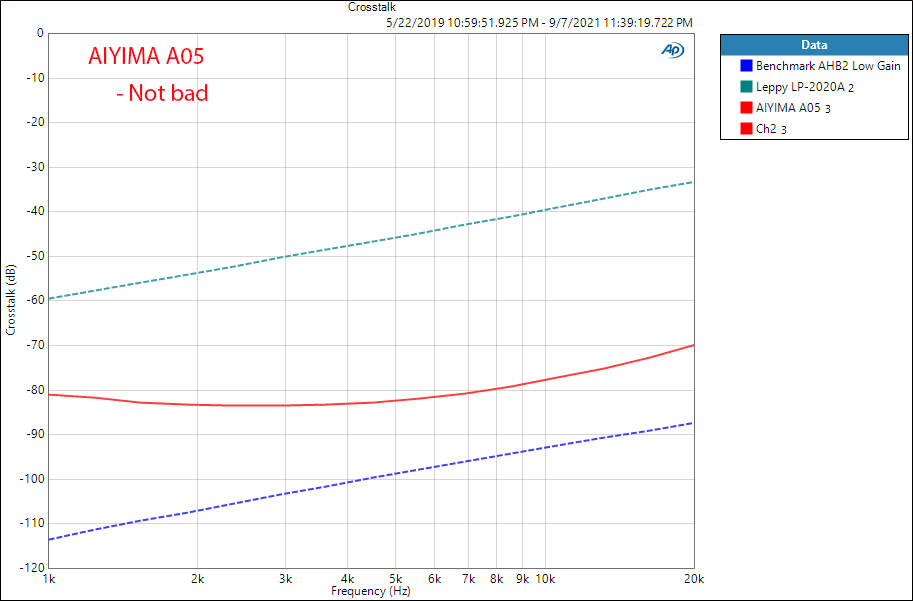
Task: Click the measurement timestamp under the title
Action: pyautogui.click(x=539, y=23)
